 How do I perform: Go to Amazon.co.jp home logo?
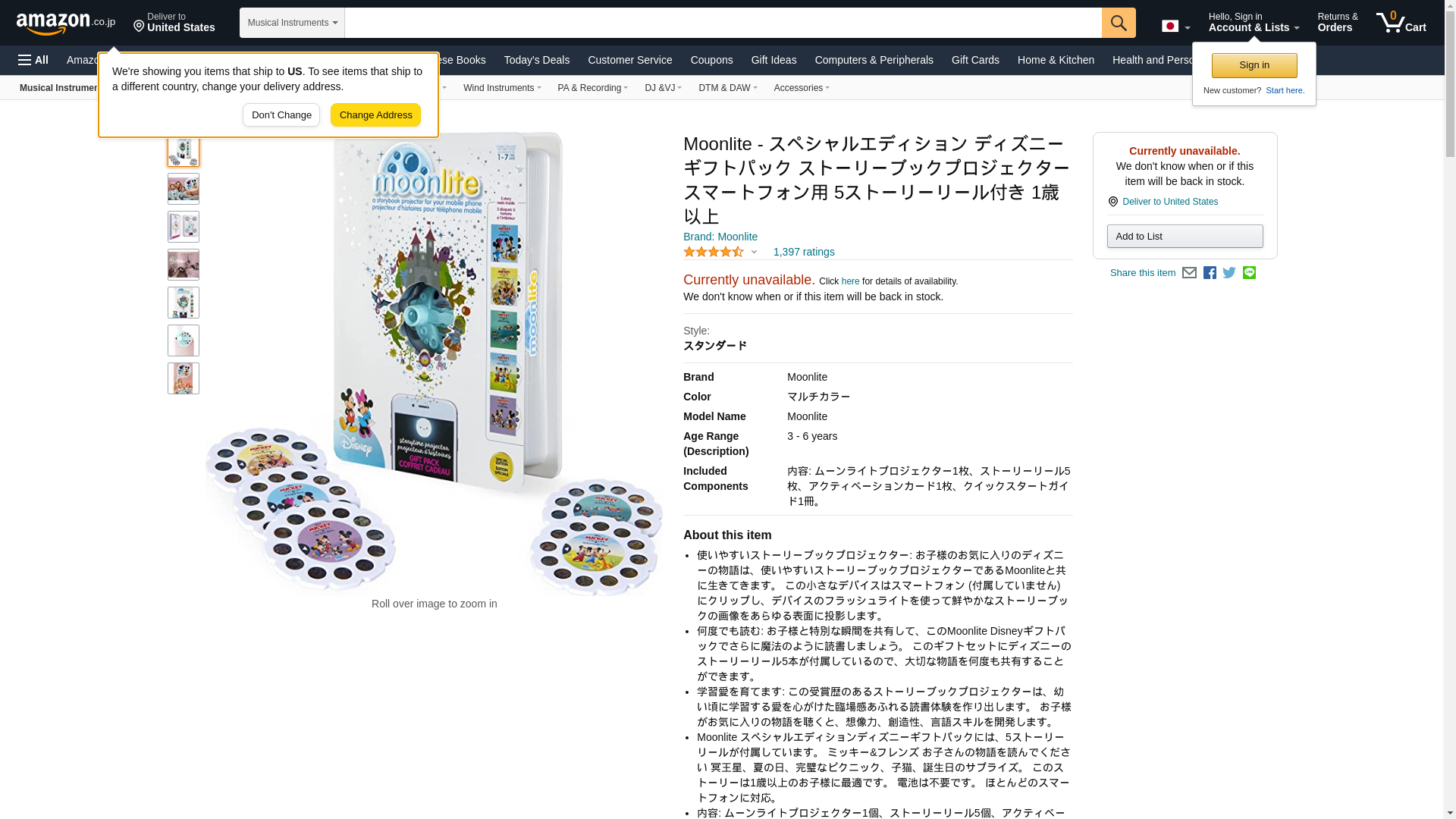pos(66,24)
